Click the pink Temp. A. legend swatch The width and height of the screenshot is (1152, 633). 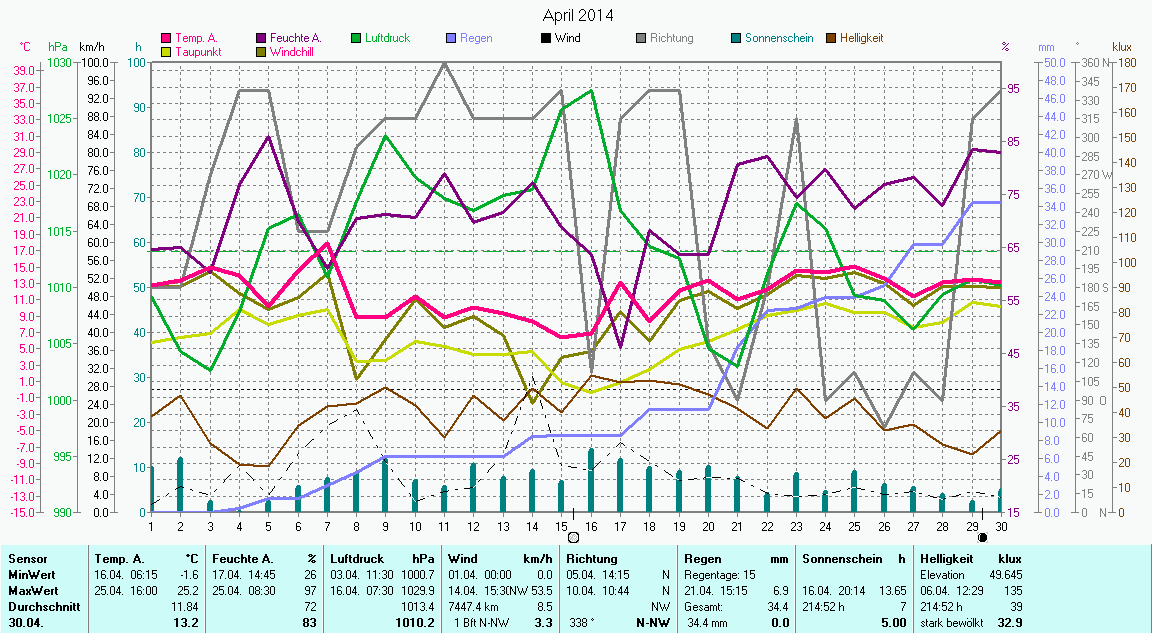pos(166,38)
